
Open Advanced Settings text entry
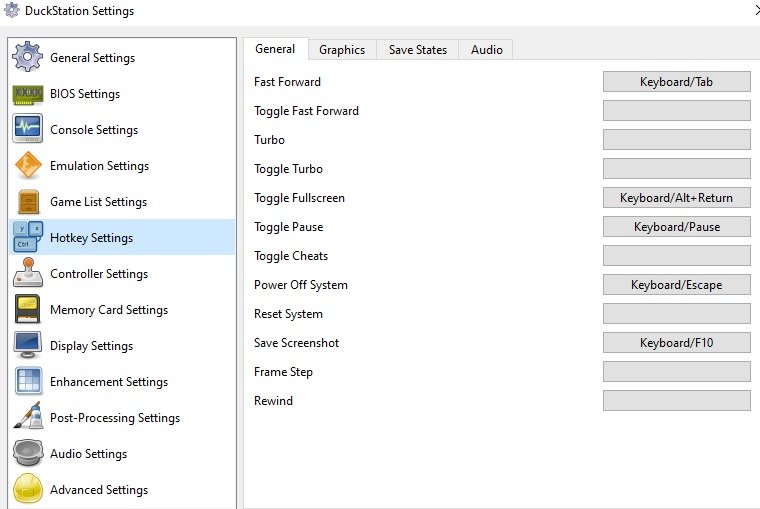pyautogui.click(x=99, y=490)
